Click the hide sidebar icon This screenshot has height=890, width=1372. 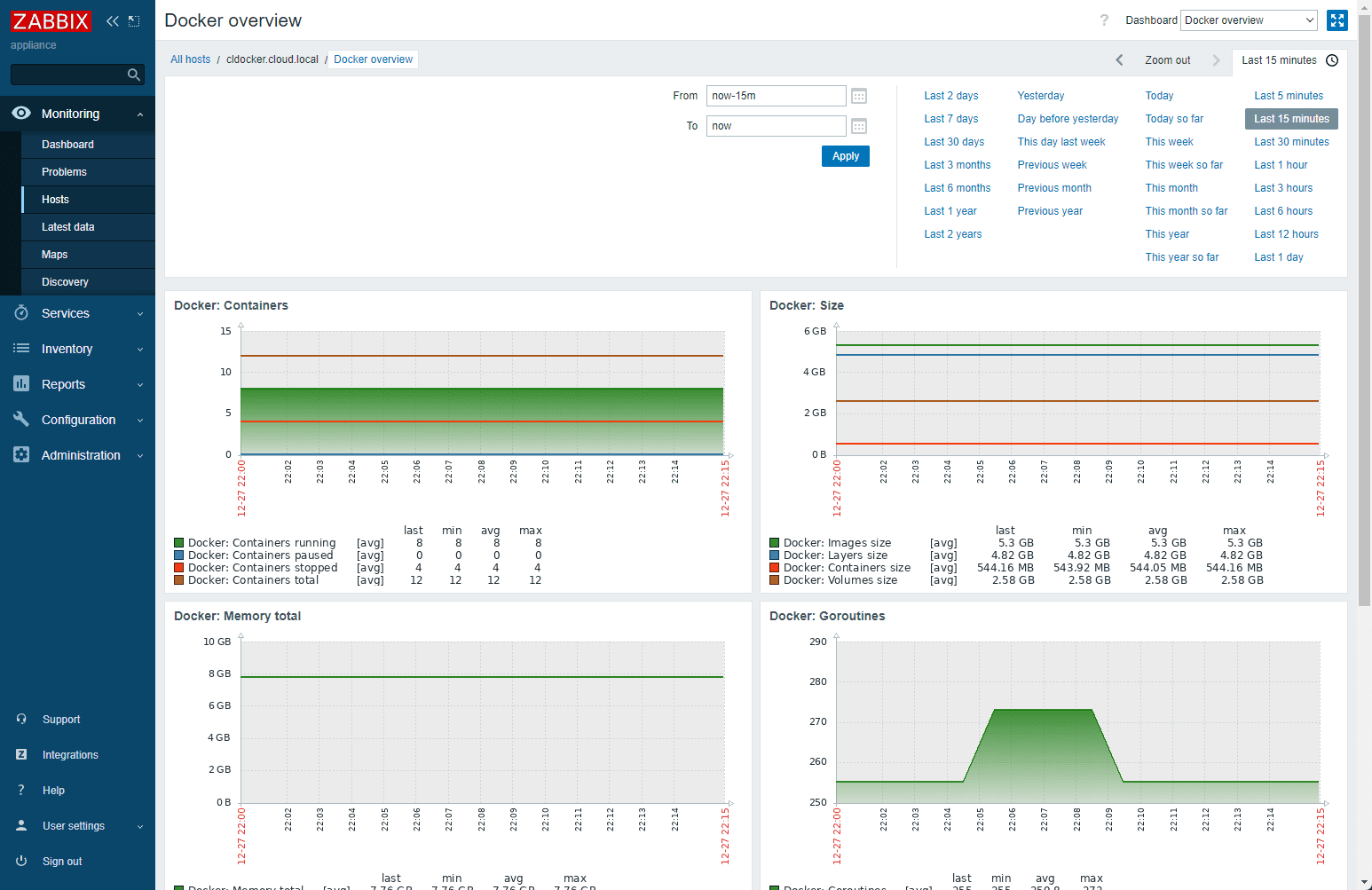[134, 21]
